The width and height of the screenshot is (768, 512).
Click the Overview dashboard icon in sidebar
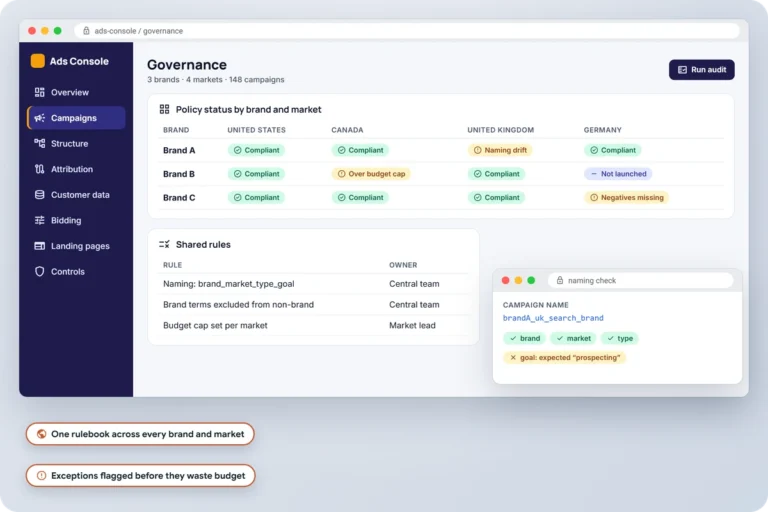40,92
